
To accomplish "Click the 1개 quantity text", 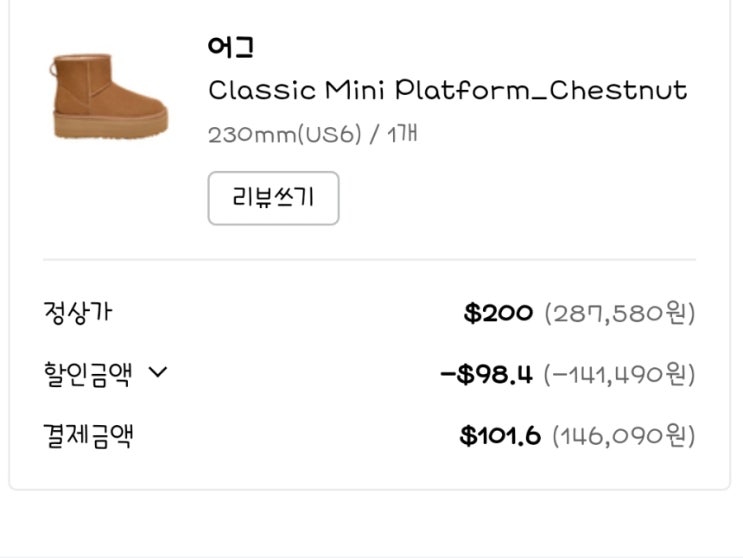I will [x=400, y=134].
